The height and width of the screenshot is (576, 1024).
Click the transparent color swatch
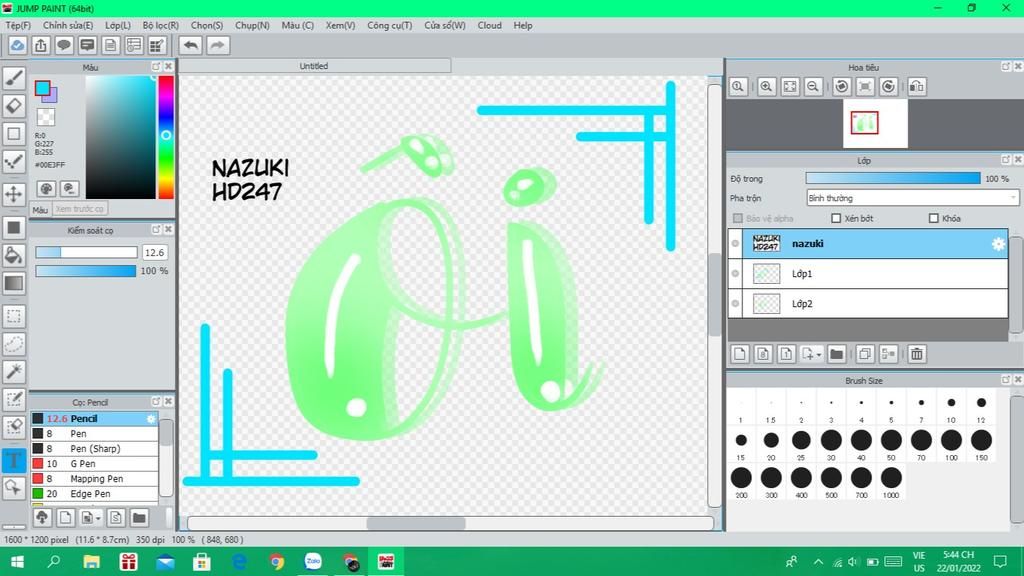pos(46,117)
